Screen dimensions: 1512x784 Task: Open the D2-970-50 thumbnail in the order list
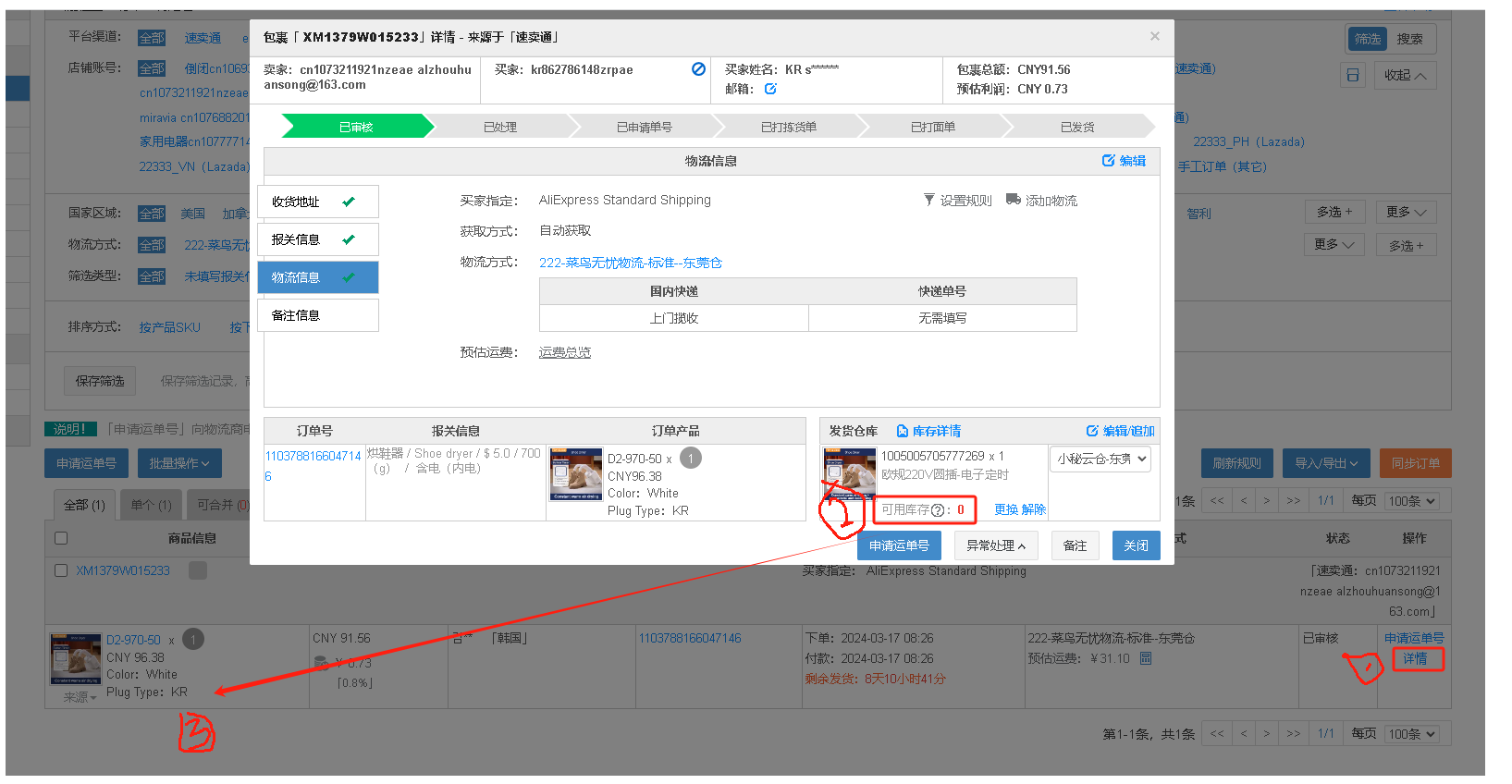(x=75, y=658)
